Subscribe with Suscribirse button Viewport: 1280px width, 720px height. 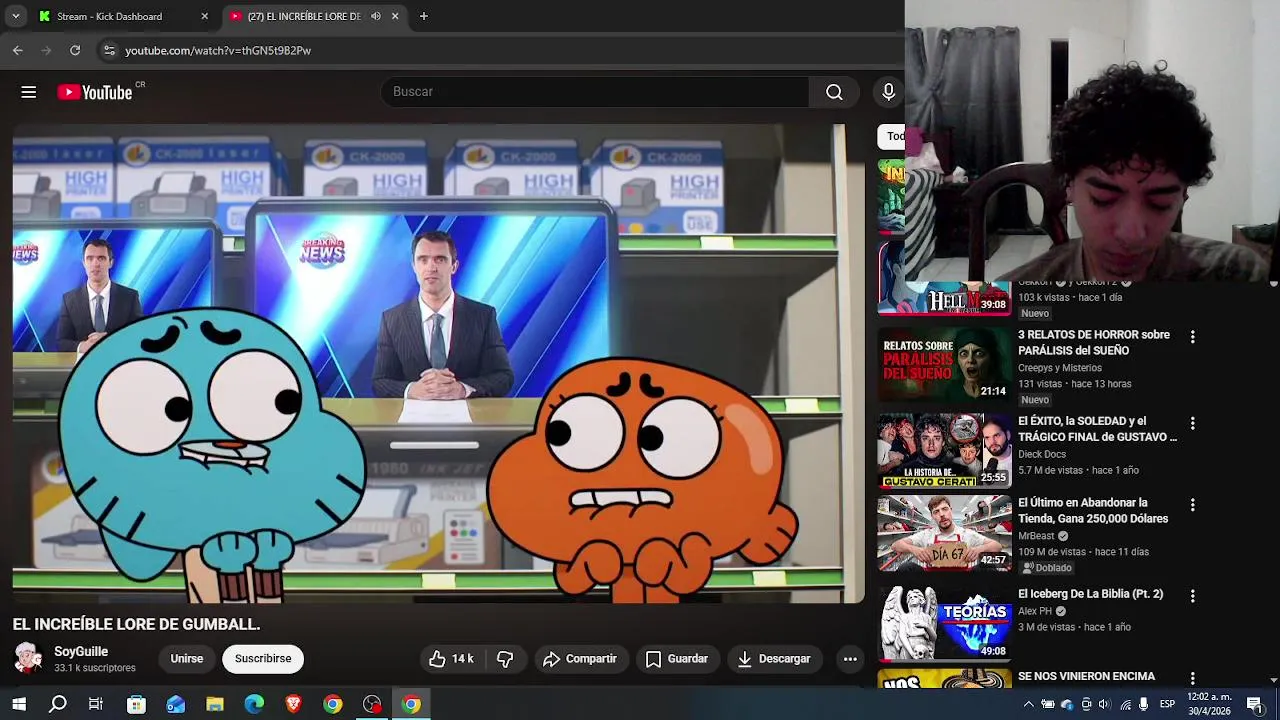pyautogui.click(x=263, y=659)
